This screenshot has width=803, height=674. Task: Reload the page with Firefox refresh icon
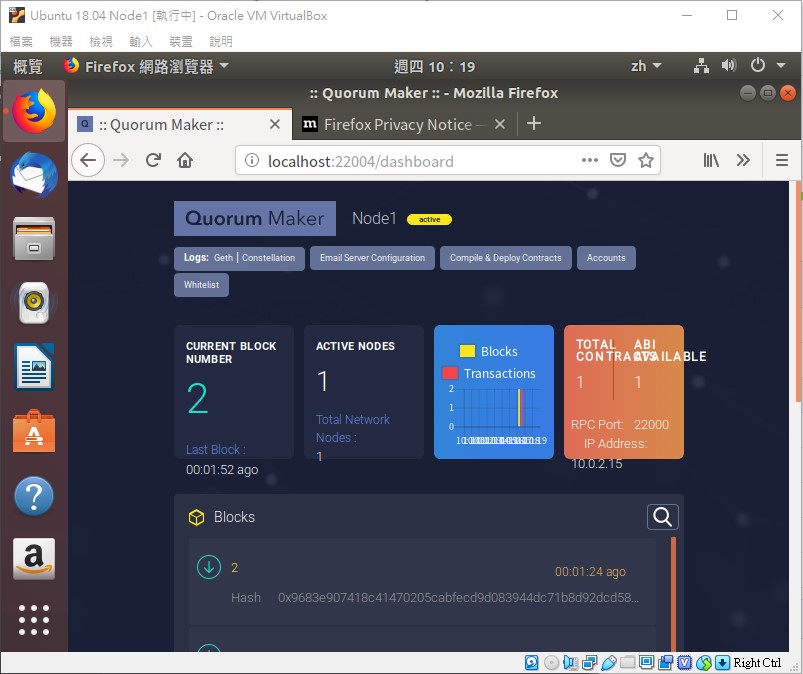tap(153, 160)
